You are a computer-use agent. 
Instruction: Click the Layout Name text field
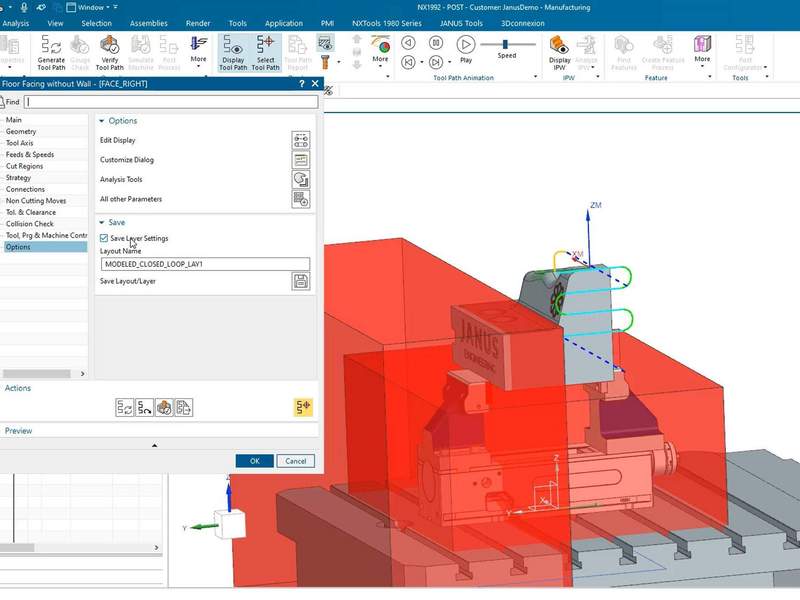(x=205, y=264)
